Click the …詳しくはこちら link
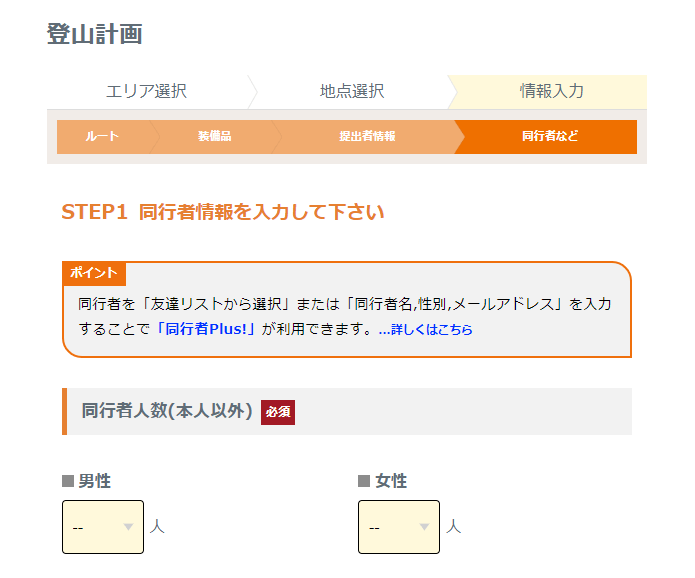This screenshot has width=695, height=578. 425,329
